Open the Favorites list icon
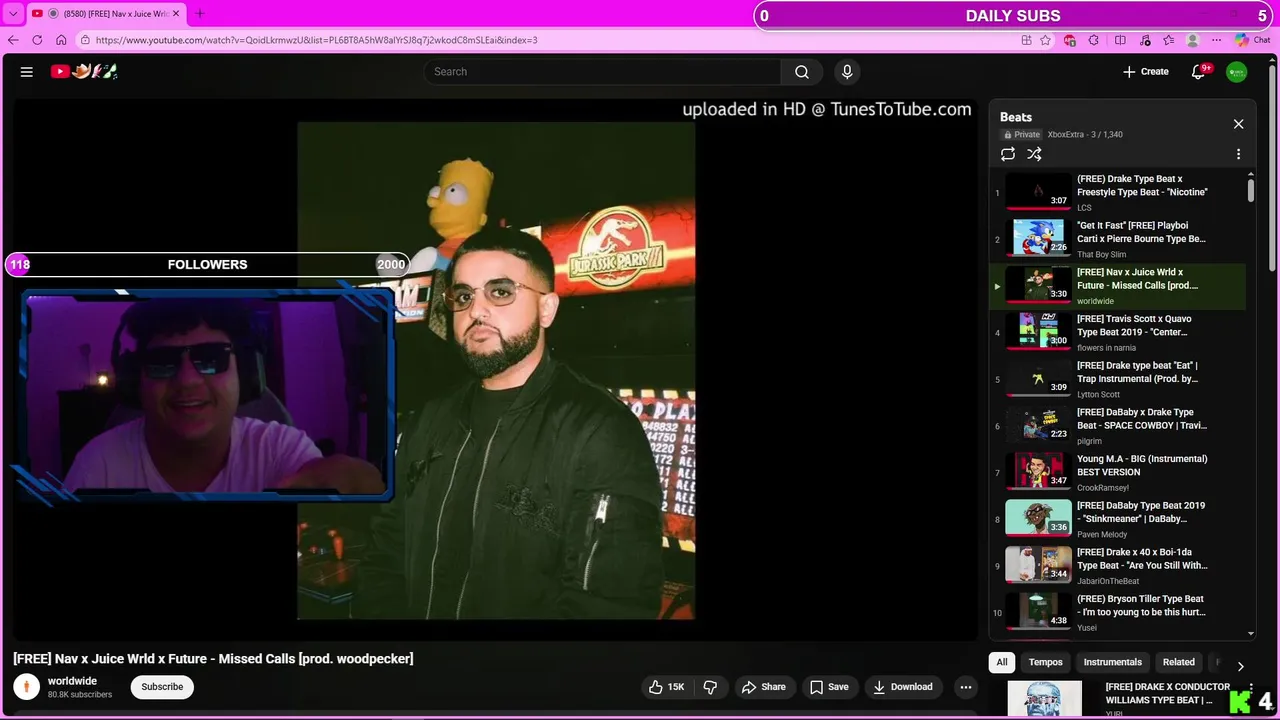This screenshot has width=1280, height=720. [1168, 40]
